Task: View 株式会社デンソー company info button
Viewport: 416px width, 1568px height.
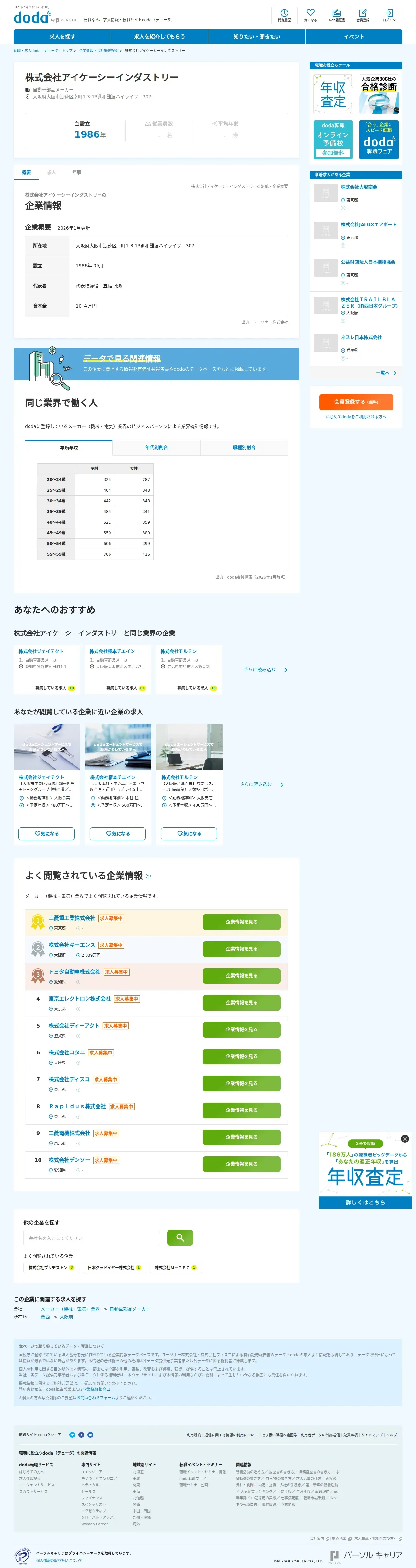Action: [x=241, y=1164]
